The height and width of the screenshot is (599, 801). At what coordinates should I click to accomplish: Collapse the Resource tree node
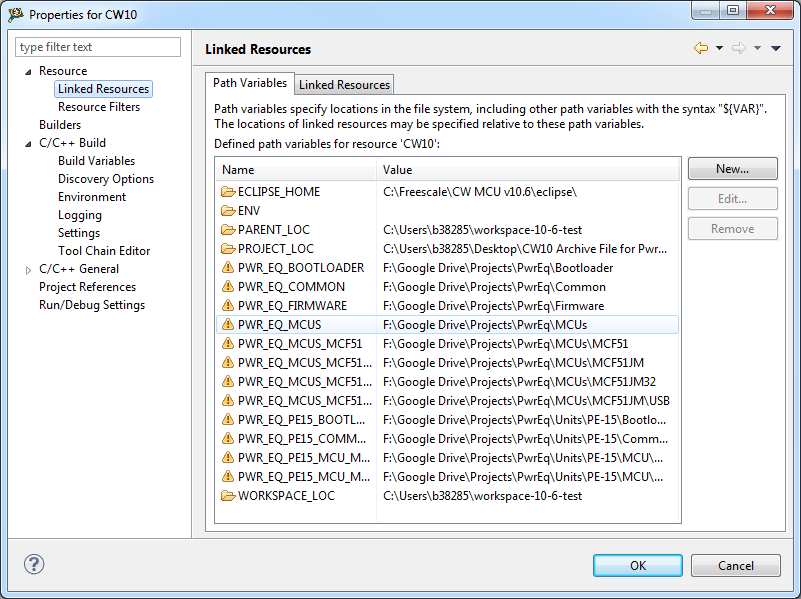pos(28,71)
